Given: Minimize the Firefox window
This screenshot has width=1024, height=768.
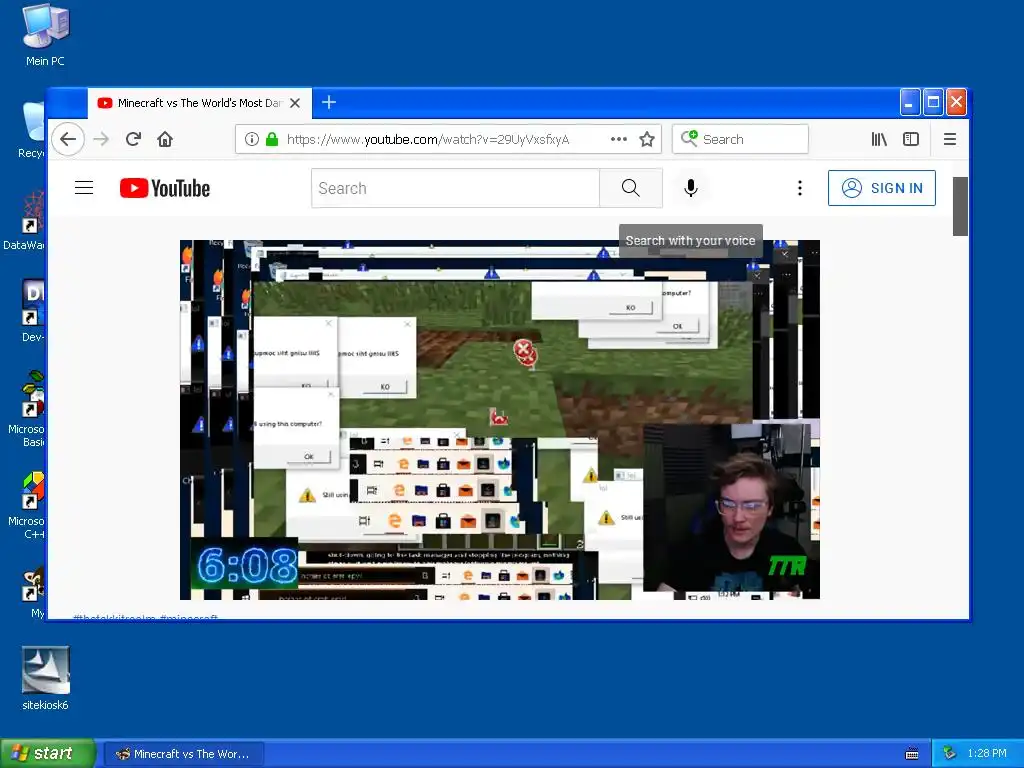Looking at the screenshot, I should click(x=909, y=103).
